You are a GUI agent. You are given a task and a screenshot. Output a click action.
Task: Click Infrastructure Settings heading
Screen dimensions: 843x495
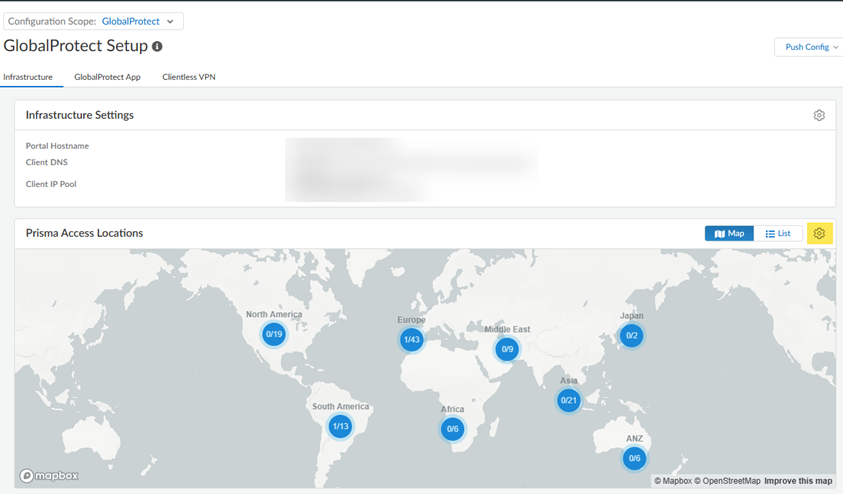(80, 115)
